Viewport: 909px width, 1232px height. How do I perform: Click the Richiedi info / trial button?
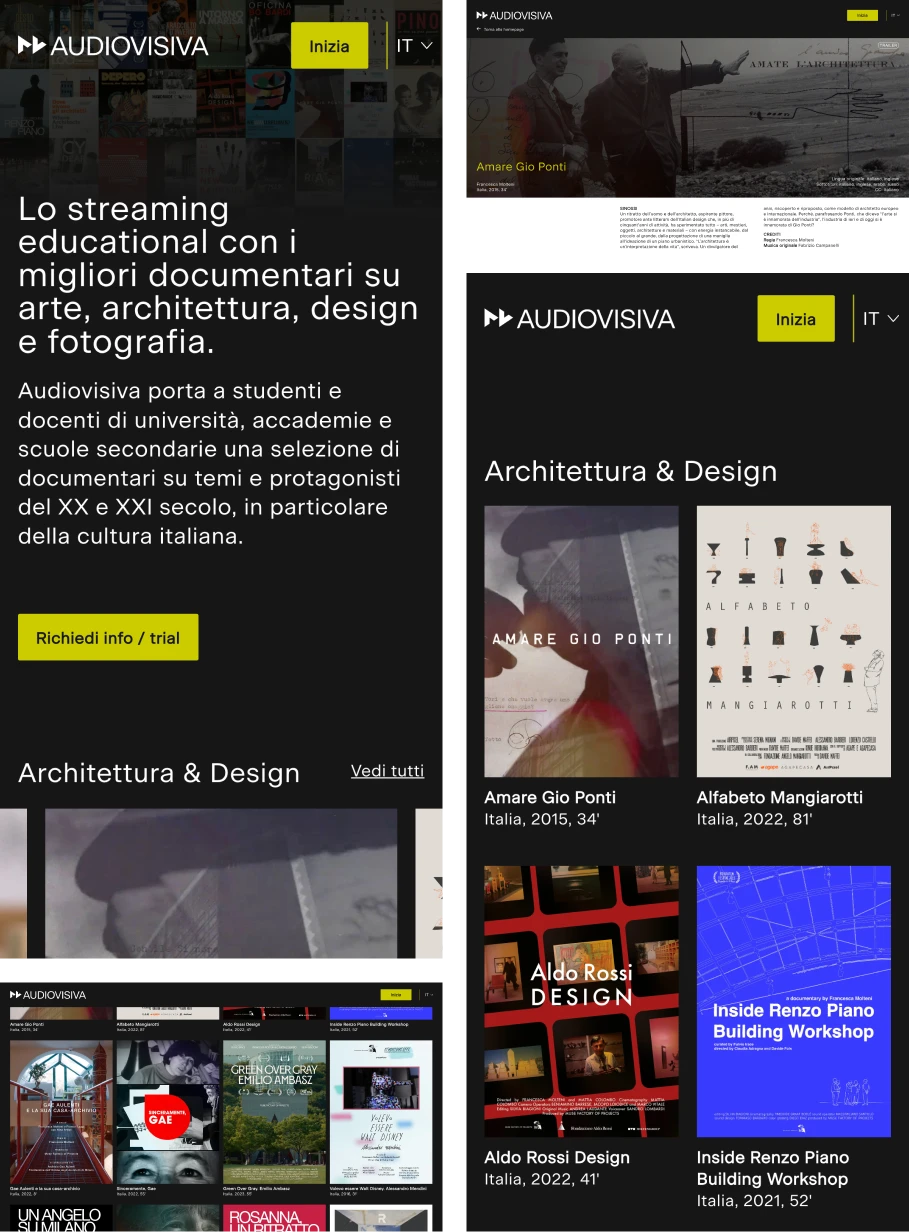pos(108,637)
